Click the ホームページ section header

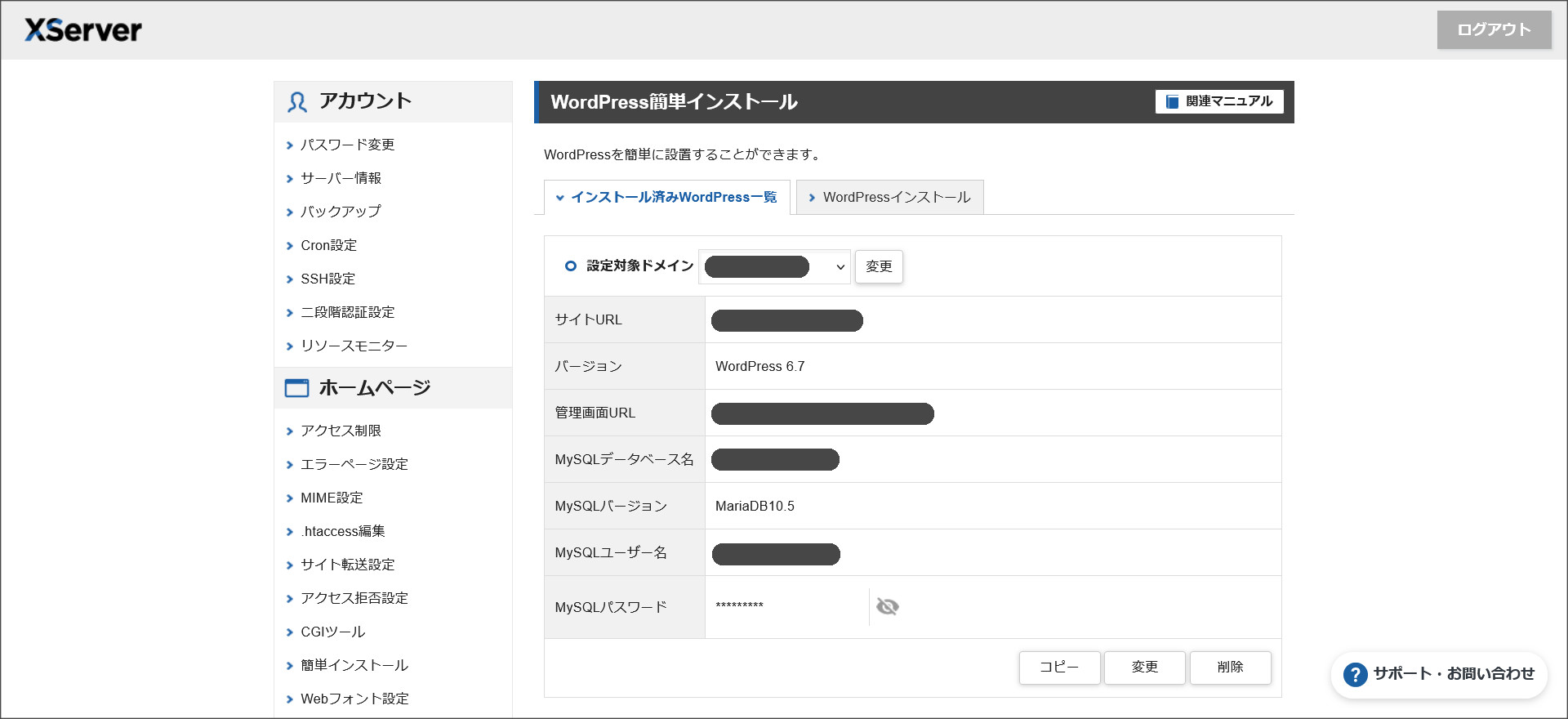[393, 388]
